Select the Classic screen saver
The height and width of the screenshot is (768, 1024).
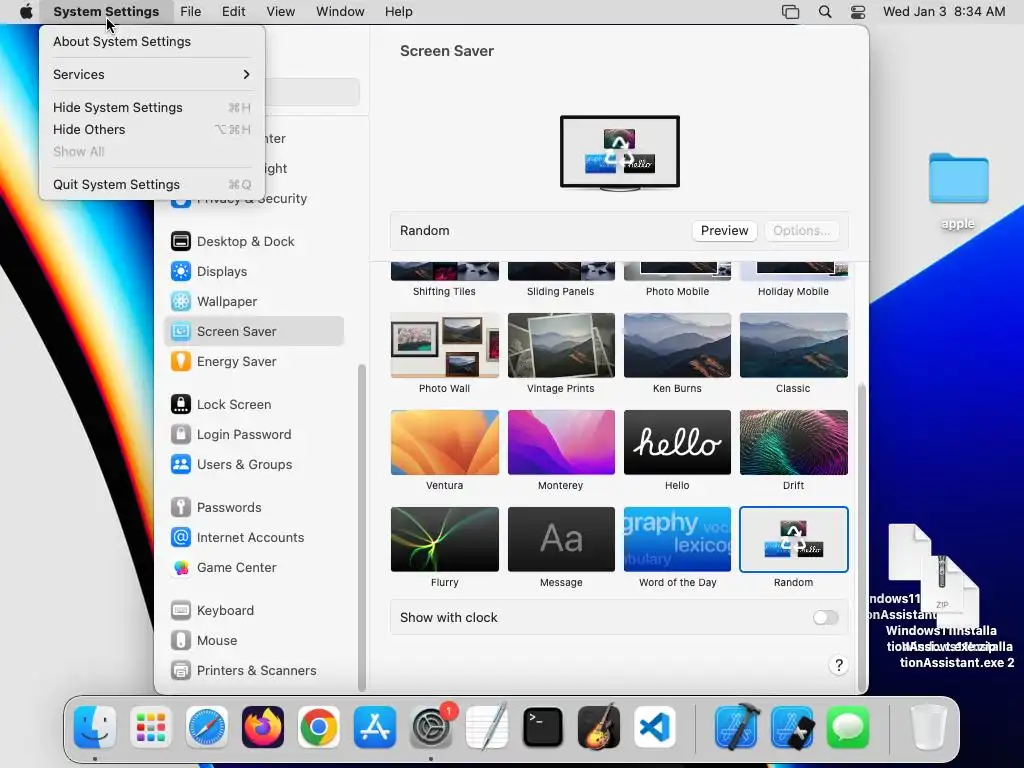pyautogui.click(x=793, y=345)
